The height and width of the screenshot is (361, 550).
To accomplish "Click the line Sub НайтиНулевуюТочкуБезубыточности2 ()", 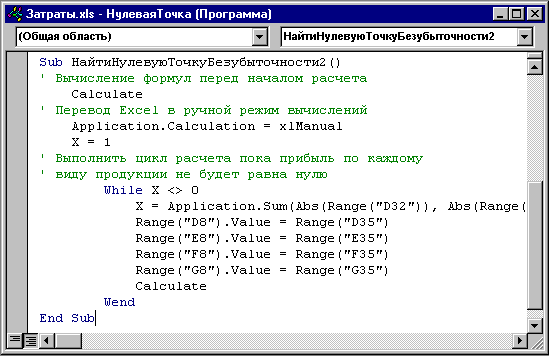I will pos(190,62).
